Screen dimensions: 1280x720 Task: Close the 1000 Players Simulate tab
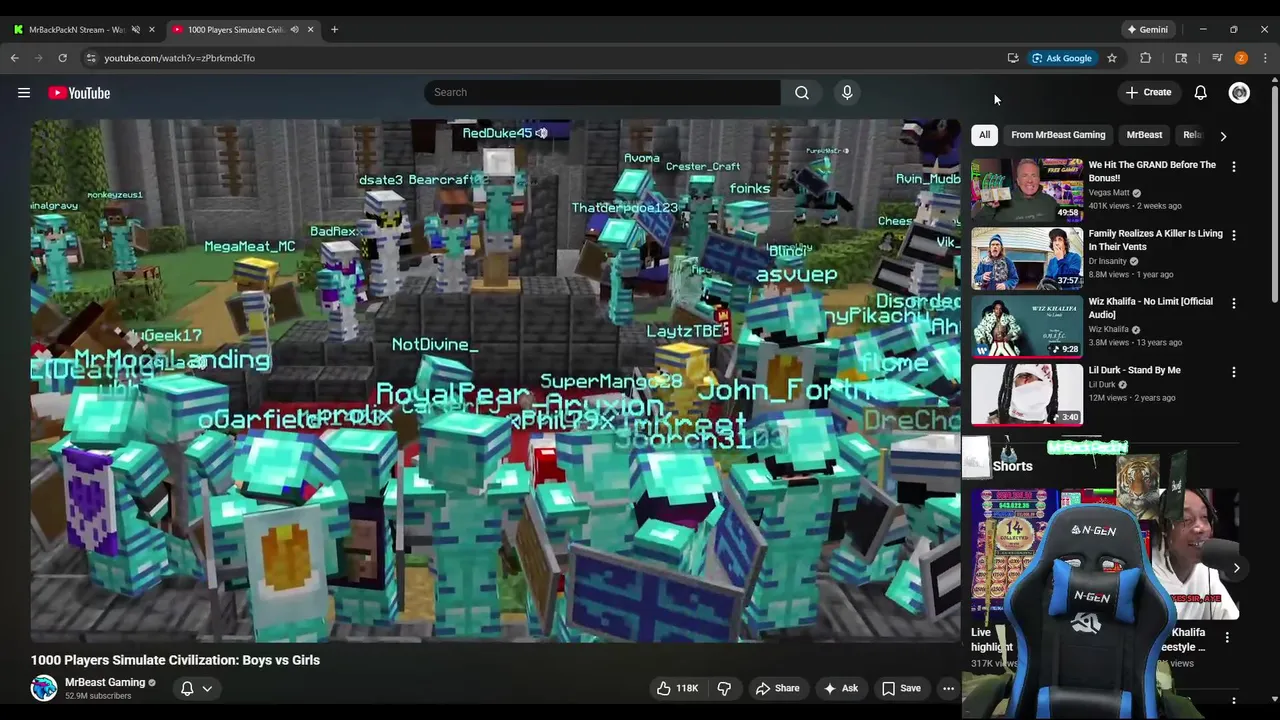coord(310,29)
